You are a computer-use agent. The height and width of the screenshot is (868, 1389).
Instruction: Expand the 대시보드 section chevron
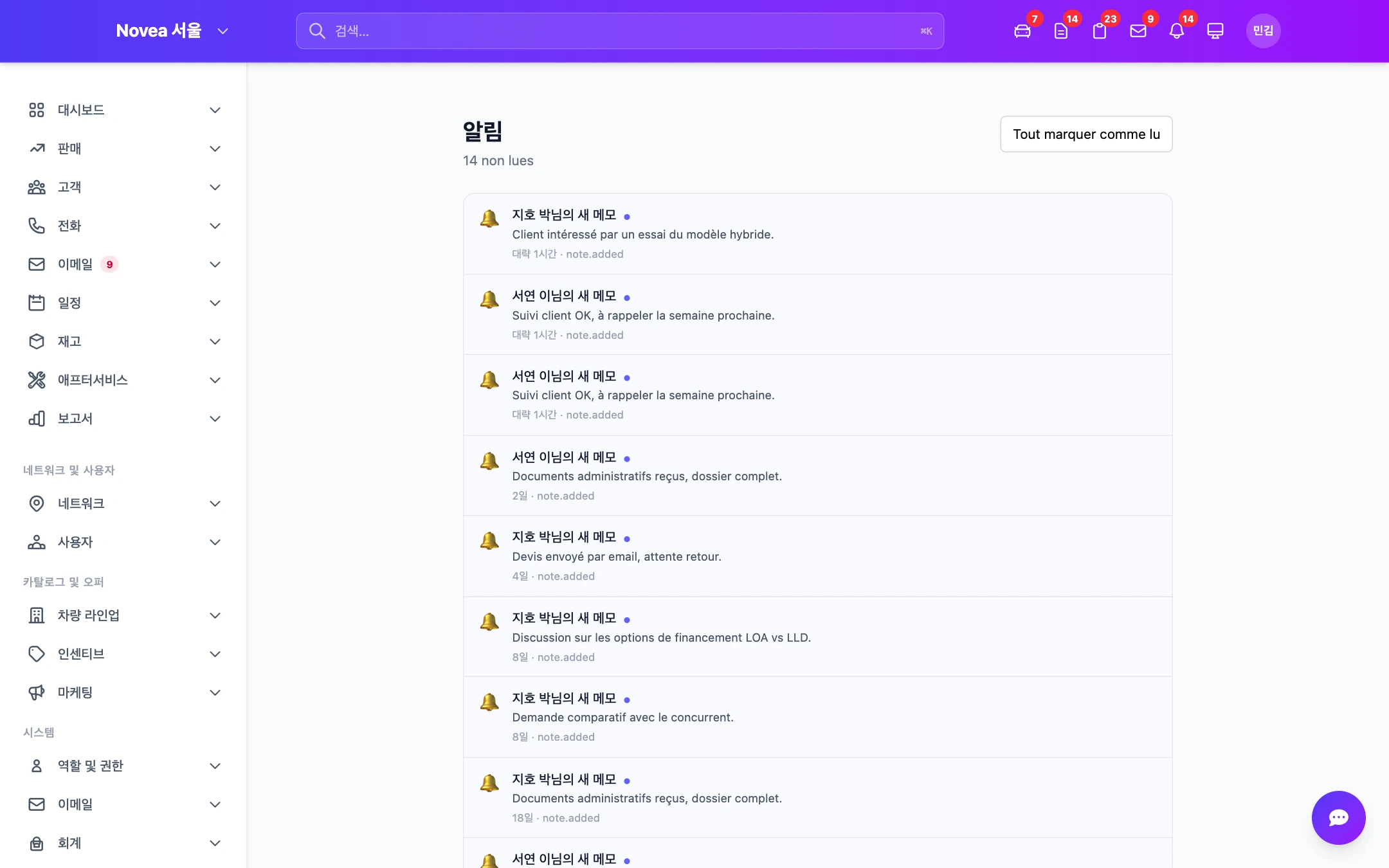[215, 110]
